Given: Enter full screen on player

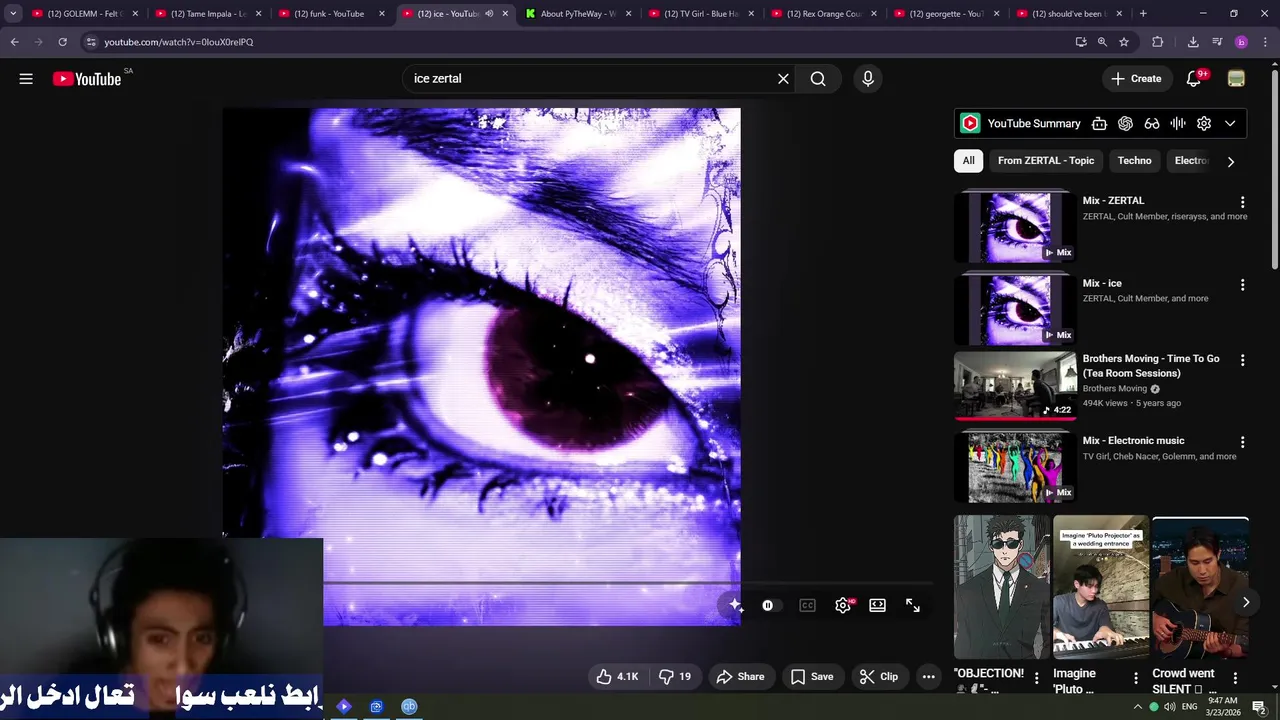Looking at the screenshot, I should tap(912, 606).
